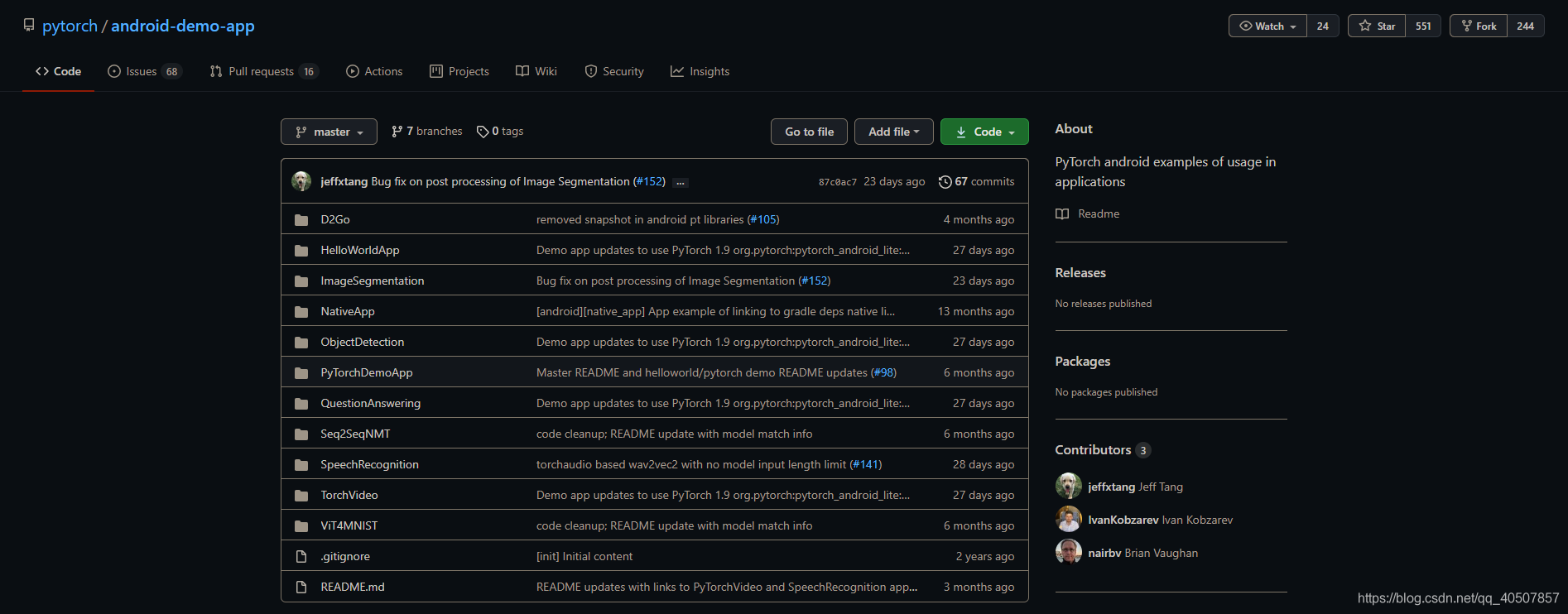Open the '[init] Initial content' commit message
Image resolution: width=1568 pixels, height=614 pixels.
[584, 556]
